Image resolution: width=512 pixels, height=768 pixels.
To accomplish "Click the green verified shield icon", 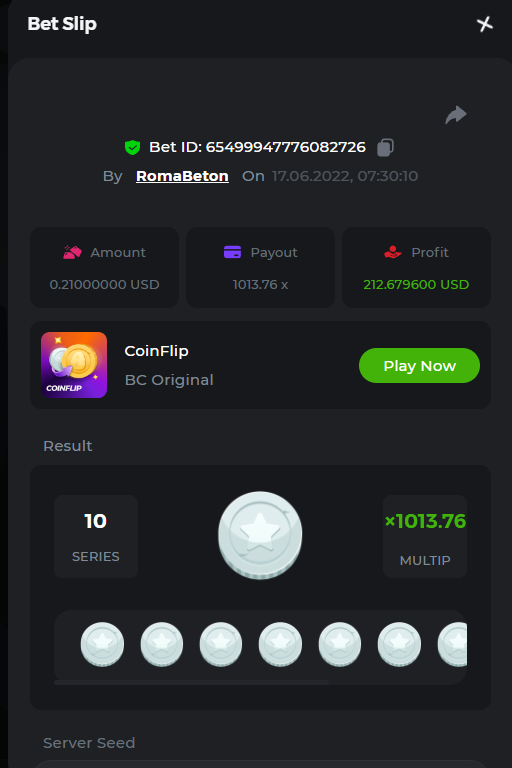I will [x=132, y=147].
